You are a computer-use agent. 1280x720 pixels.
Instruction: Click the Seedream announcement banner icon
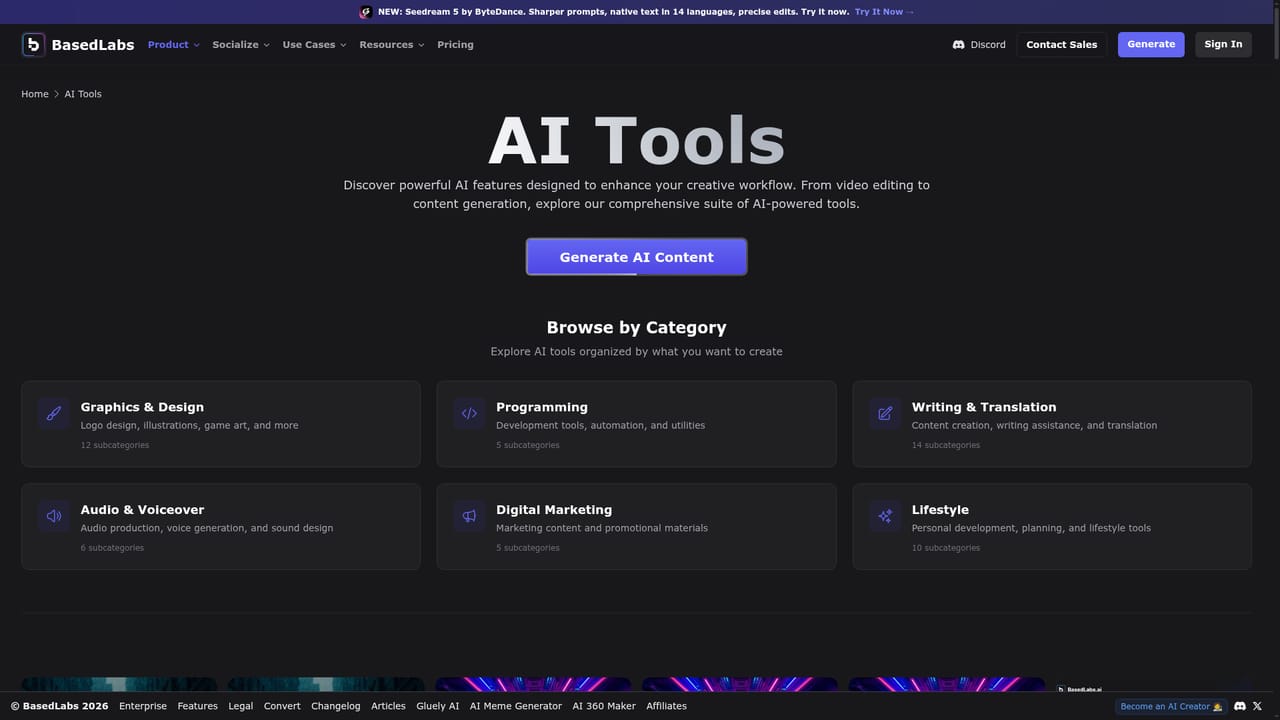tap(366, 12)
